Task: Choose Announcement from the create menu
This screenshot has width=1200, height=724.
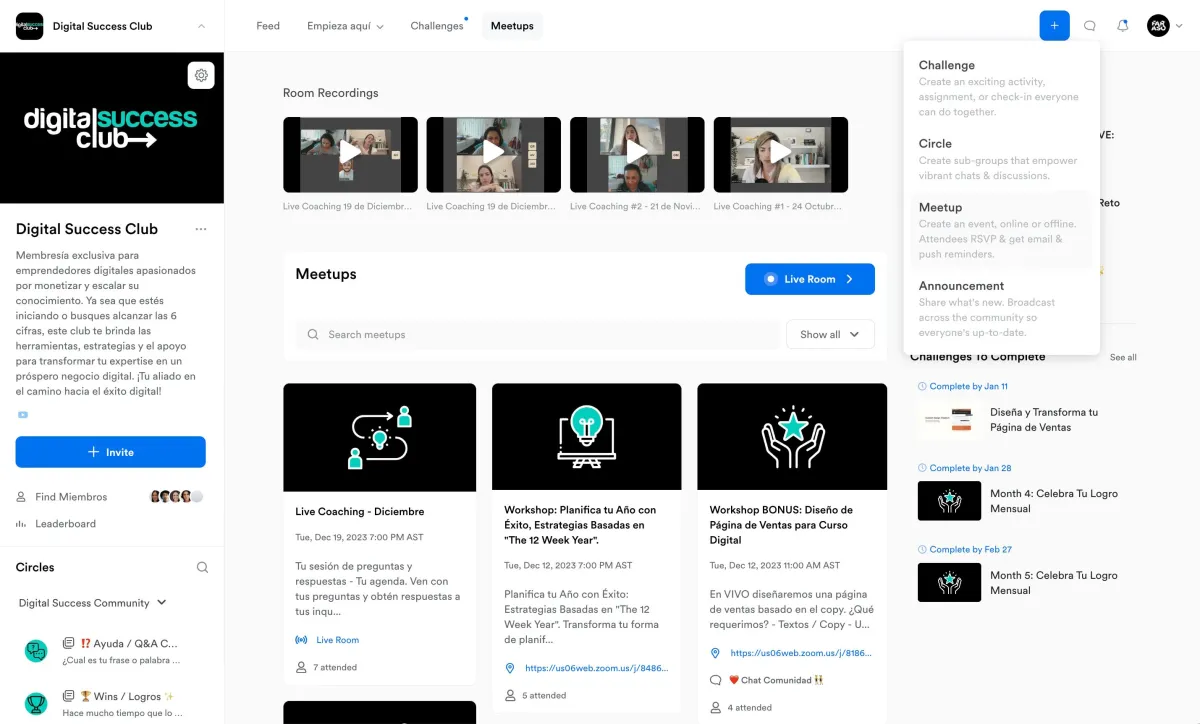Action: tap(1001, 309)
